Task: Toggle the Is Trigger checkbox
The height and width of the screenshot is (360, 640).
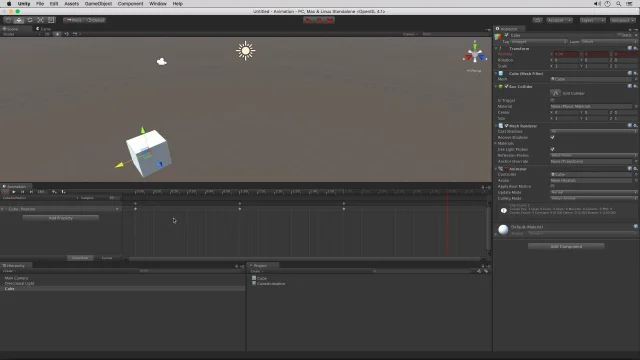Action: click(552, 100)
